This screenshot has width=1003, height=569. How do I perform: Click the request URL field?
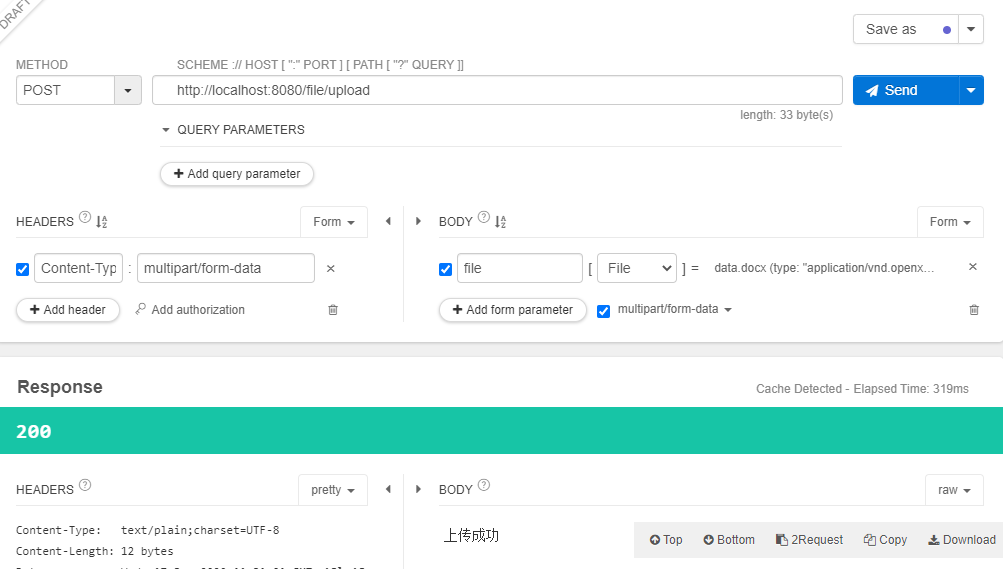pyautogui.click(x=497, y=90)
